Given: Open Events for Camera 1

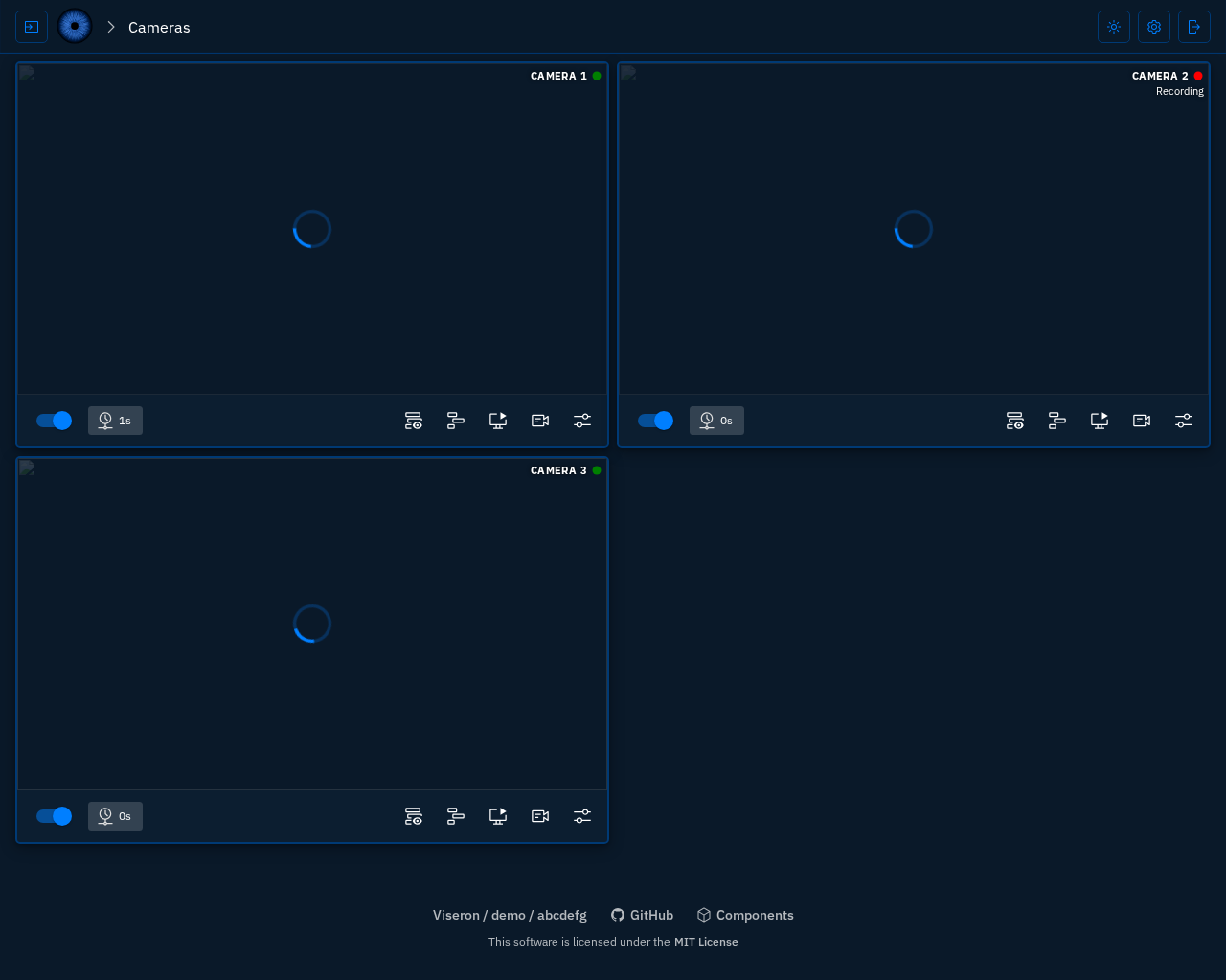Looking at the screenshot, I should pyautogui.click(x=414, y=421).
